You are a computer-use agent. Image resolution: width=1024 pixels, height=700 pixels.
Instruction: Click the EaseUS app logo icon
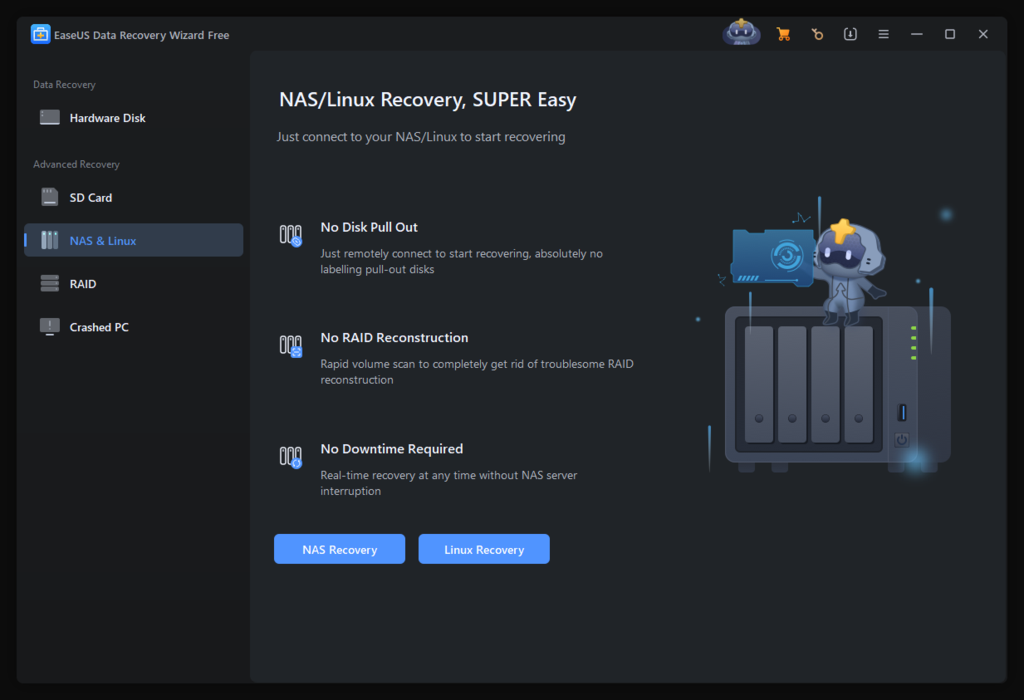click(40, 35)
